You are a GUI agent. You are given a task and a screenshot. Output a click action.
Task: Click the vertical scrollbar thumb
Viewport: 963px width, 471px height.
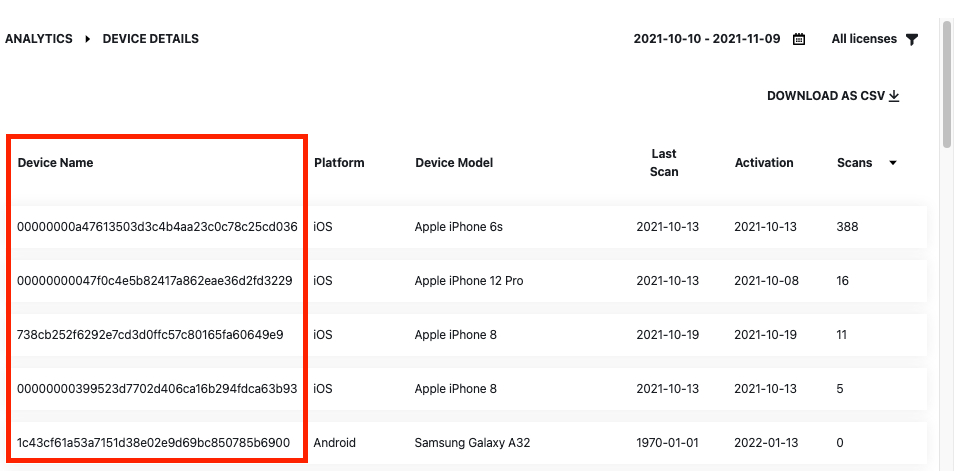[x=947, y=83]
